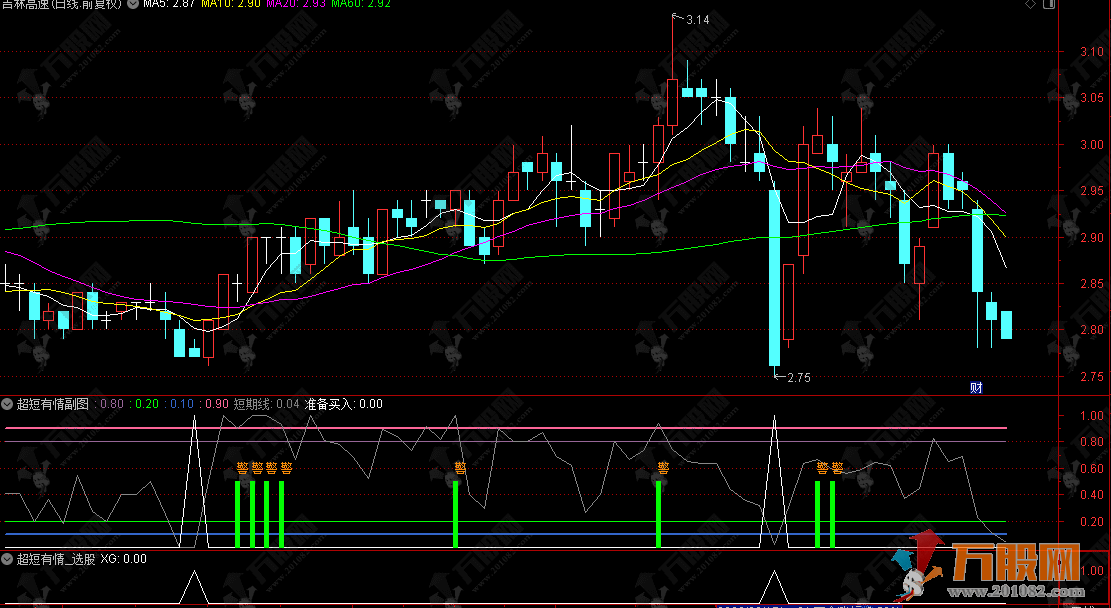Select the magenta MA20 label

(298, 4)
